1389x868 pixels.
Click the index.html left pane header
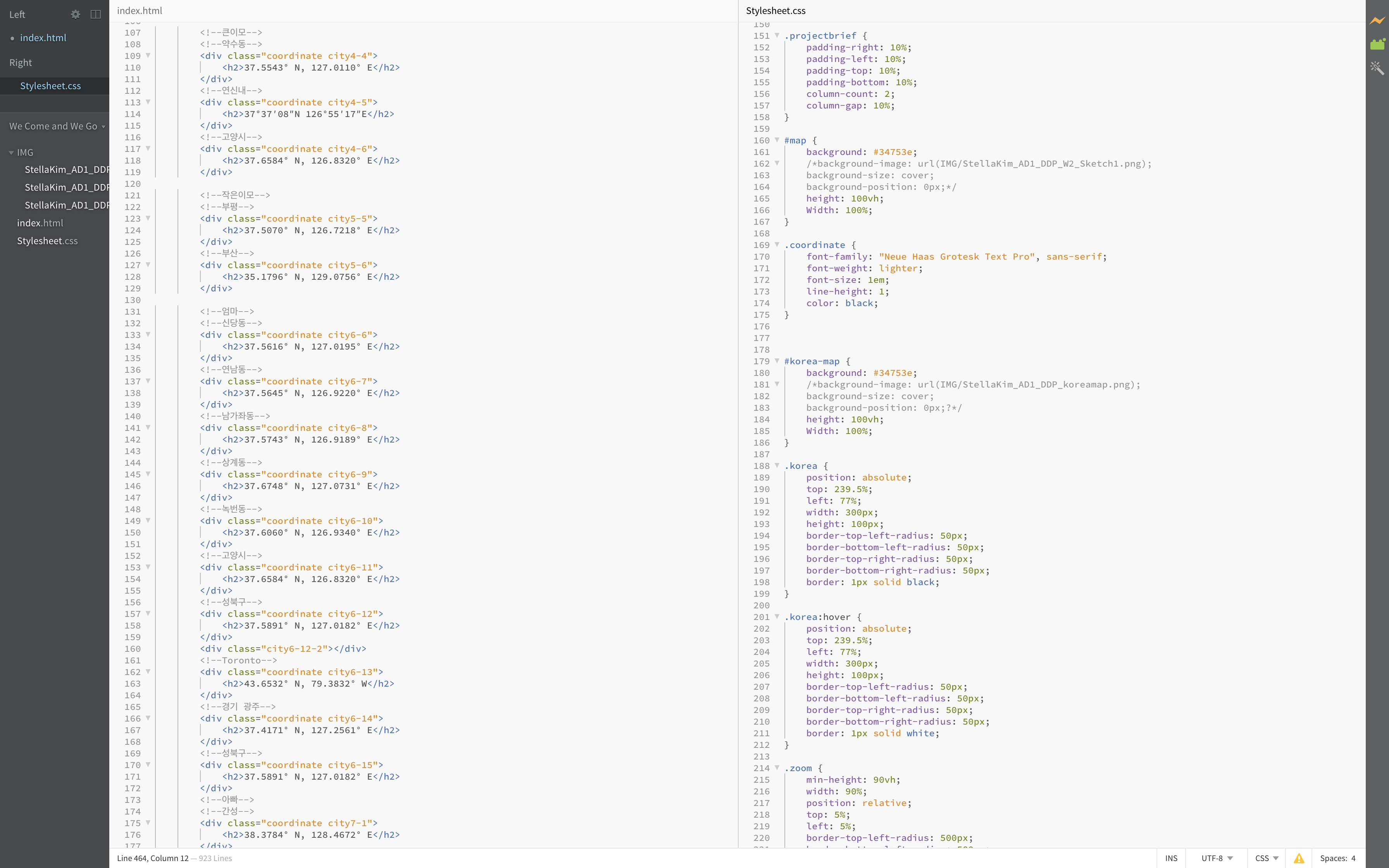pos(140,10)
